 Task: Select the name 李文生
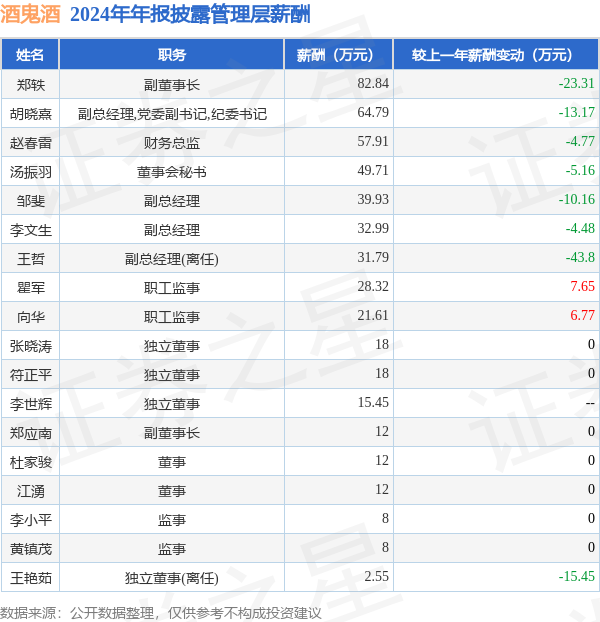point(31,230)
